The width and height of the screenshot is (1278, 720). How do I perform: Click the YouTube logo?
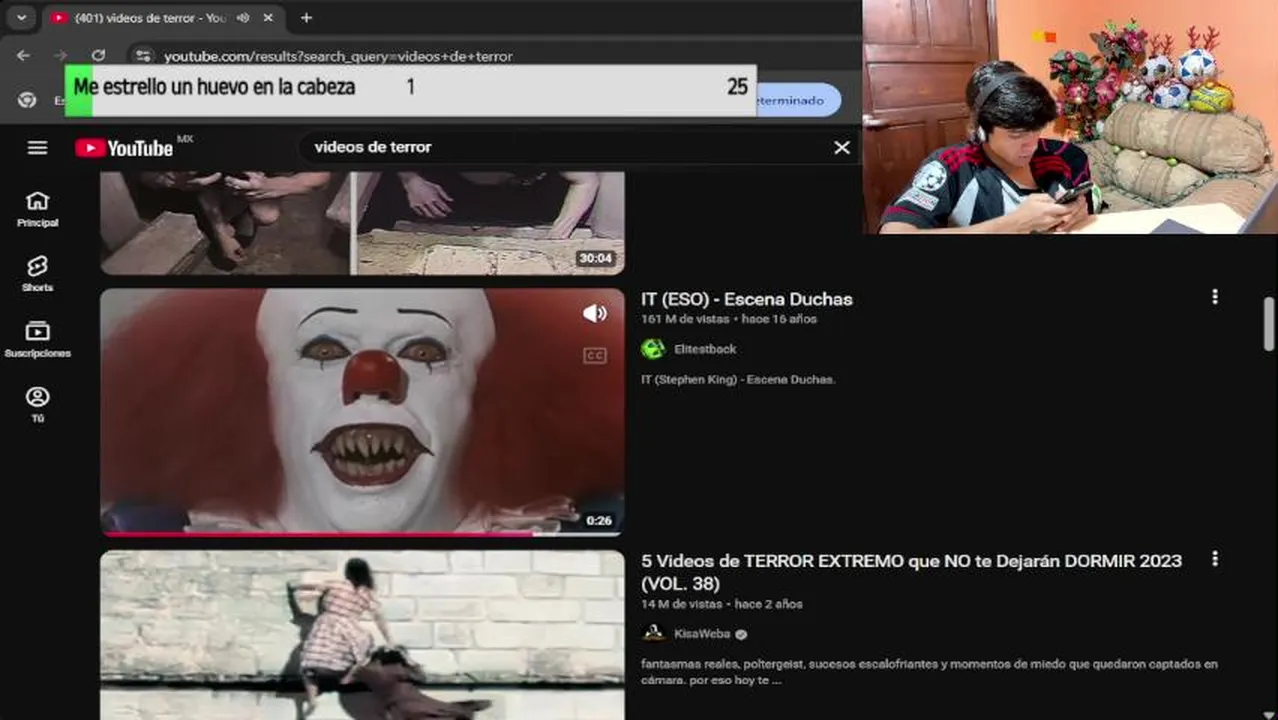[x=124, y=148]
